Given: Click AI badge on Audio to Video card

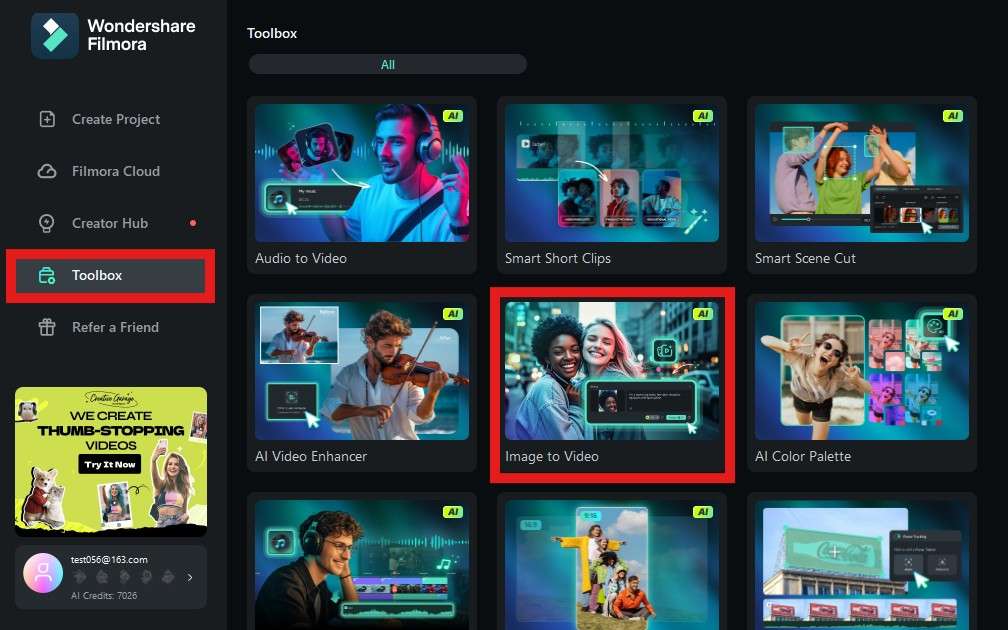Looking at the screenshot, I should coord(453,116).
